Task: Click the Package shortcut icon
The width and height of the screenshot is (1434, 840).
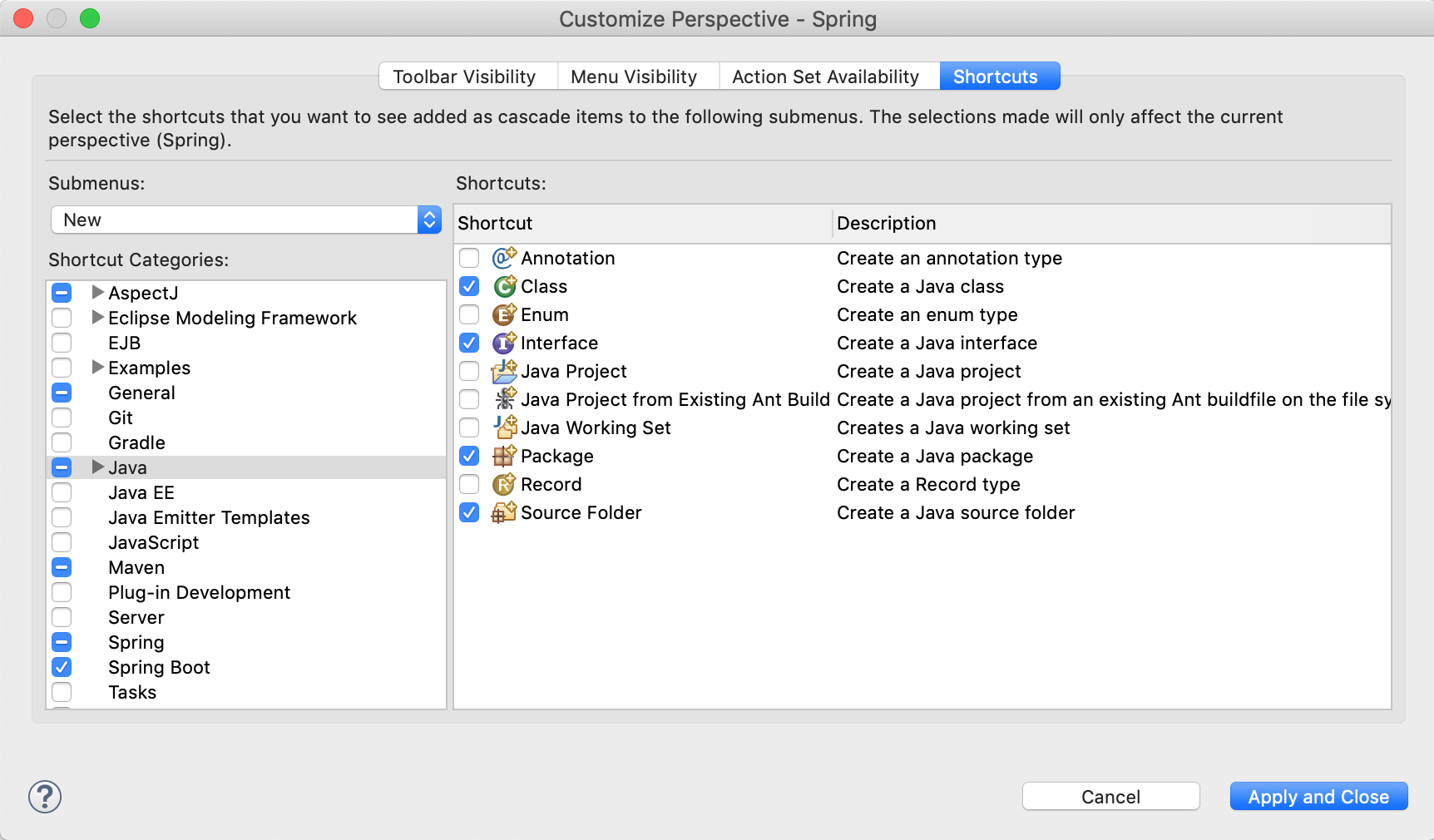Action: click(x=504, y=456)
